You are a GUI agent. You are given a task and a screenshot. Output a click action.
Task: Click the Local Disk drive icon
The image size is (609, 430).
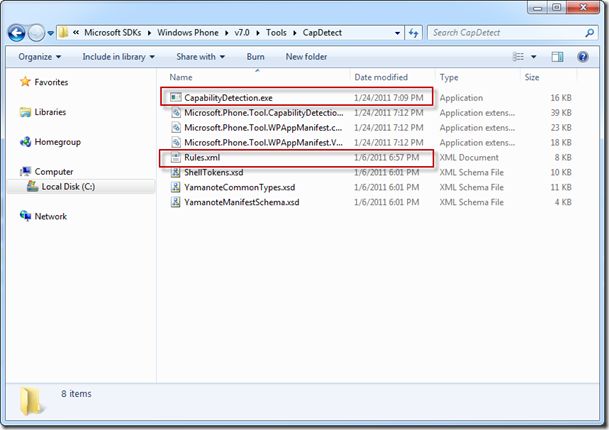(x=32, y=186)
